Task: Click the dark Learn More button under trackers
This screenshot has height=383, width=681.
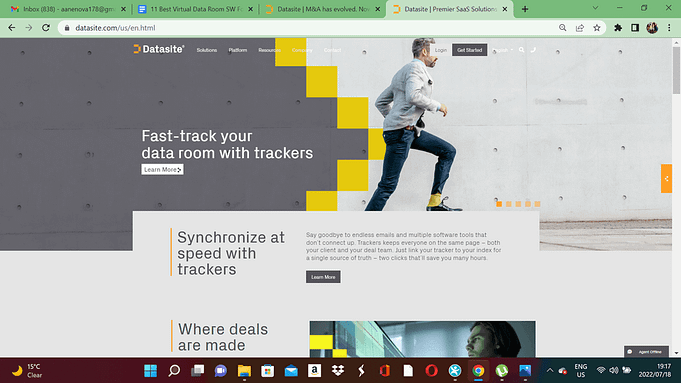Action: tap(323, 277)
